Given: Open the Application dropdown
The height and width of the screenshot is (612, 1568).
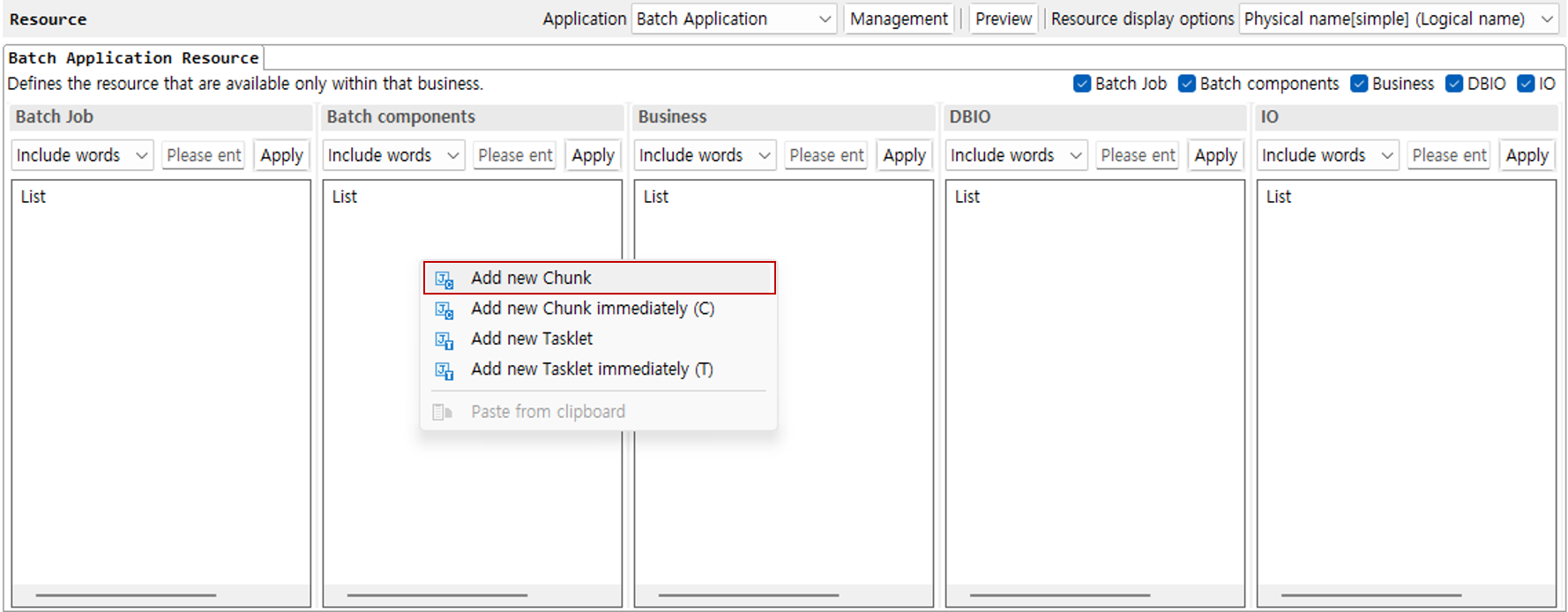Looking at the screenshot, I should pyautogui.click(x=734, y=19).
